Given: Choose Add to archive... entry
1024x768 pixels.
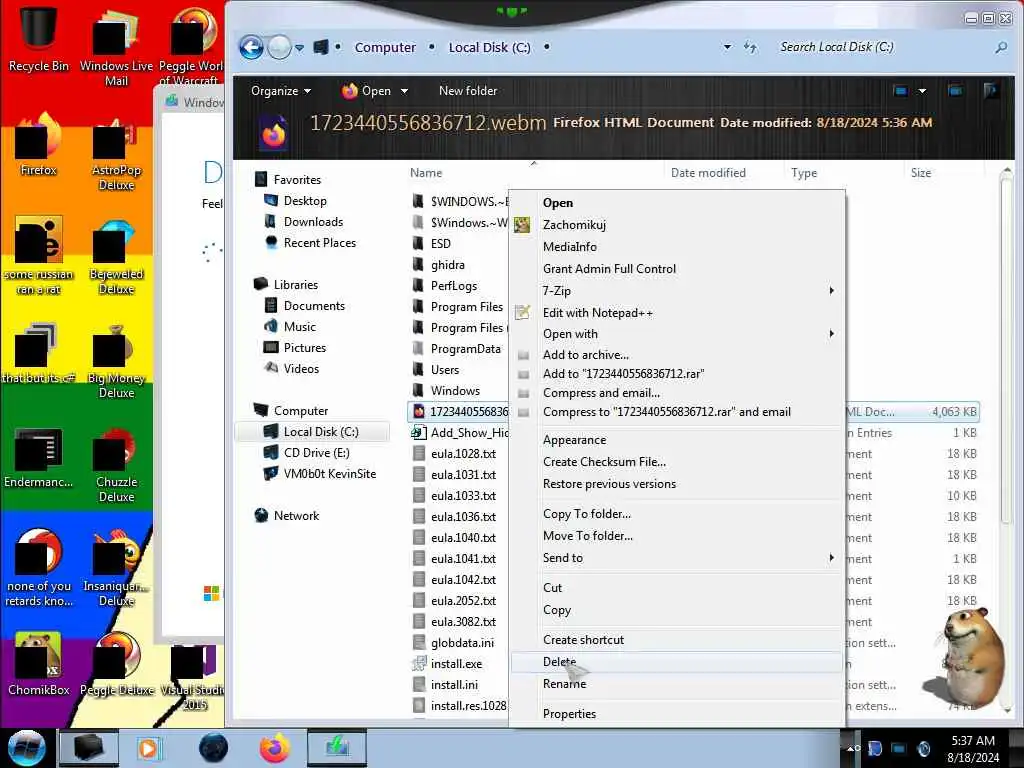Looking at the screenshot, I should [677, 355].
